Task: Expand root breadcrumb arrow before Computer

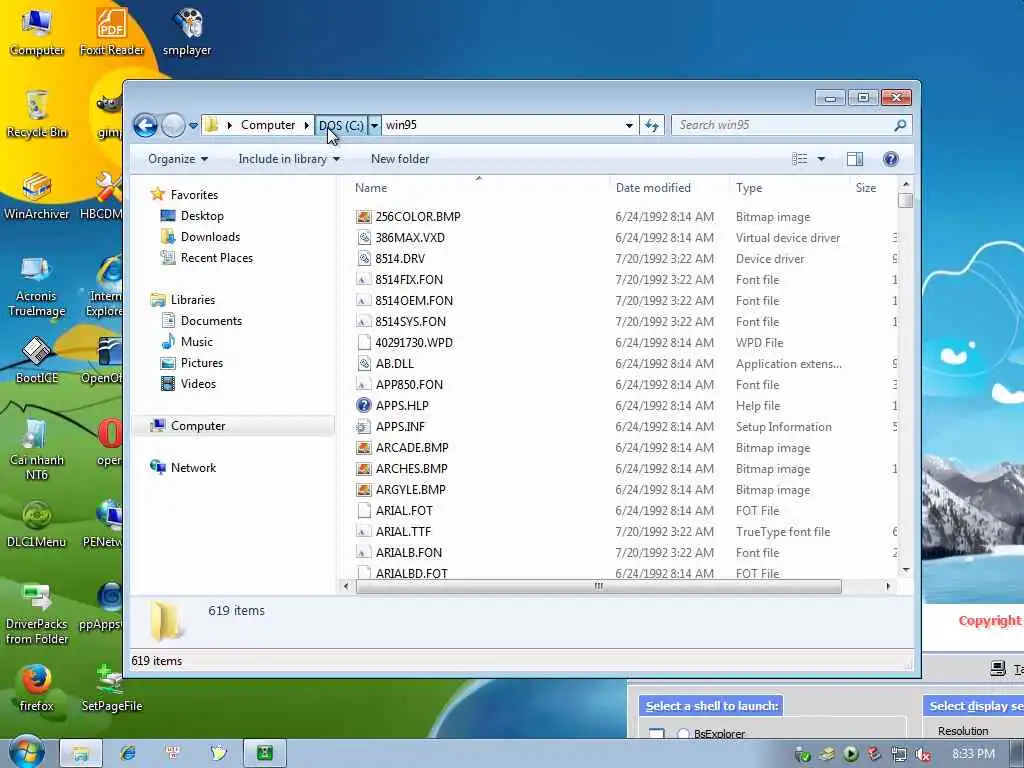Action: tap(229, 125)
